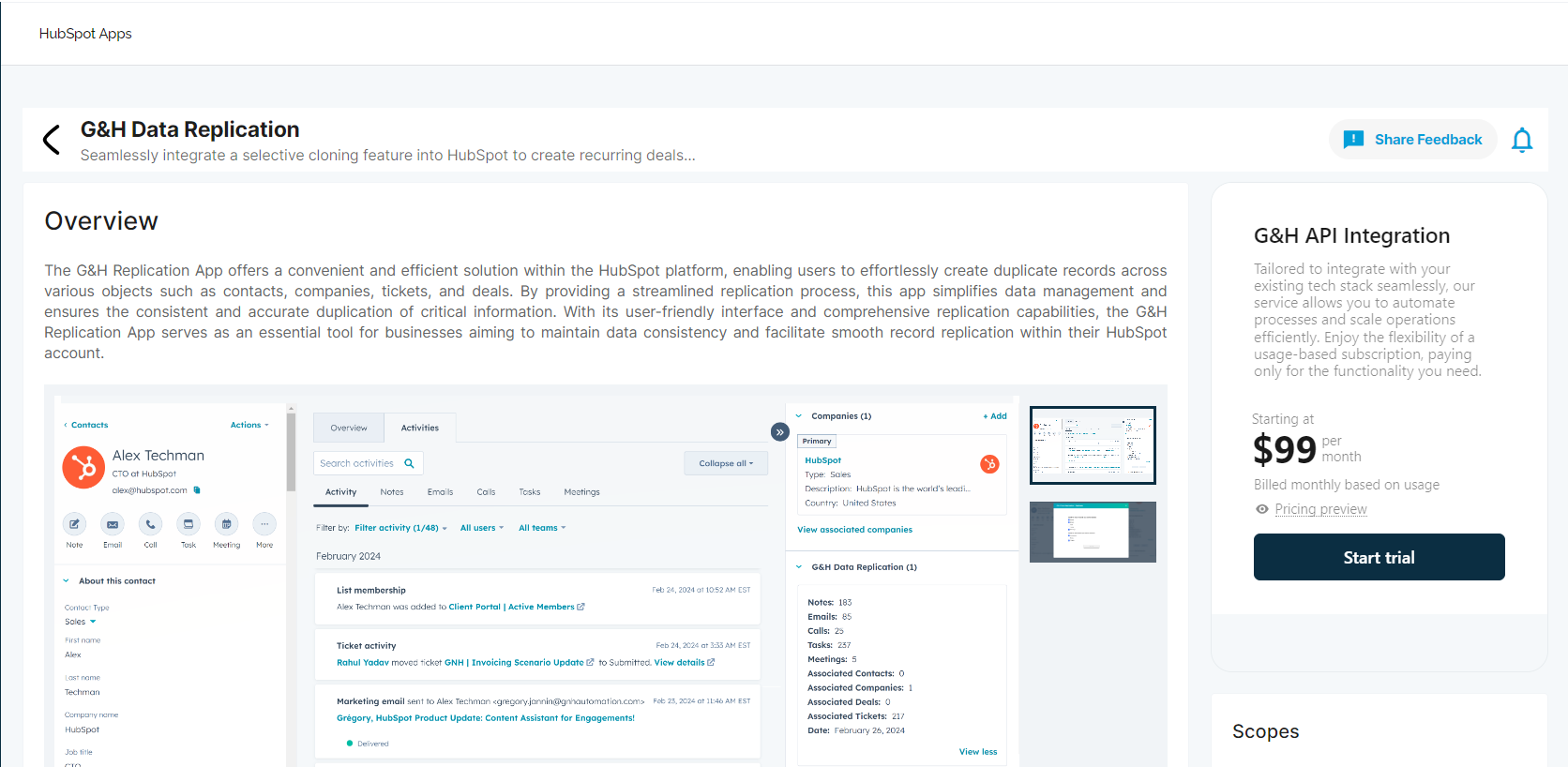Click the eye icon beside Pricing preview
Image resolution: width=1568 pixels, height=767 pixels.
pos(1262,509)
